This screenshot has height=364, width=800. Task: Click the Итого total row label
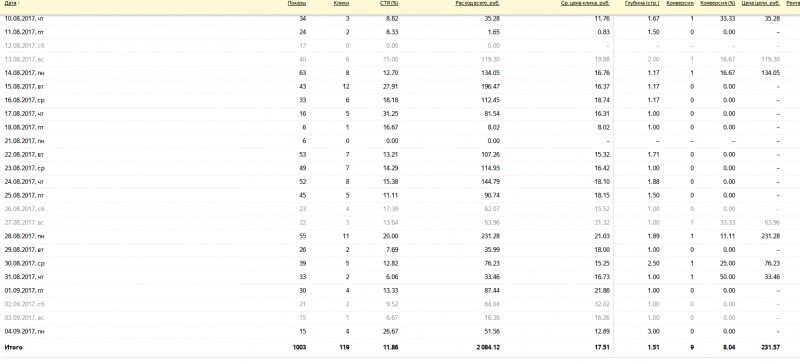[x=13, y=347]
